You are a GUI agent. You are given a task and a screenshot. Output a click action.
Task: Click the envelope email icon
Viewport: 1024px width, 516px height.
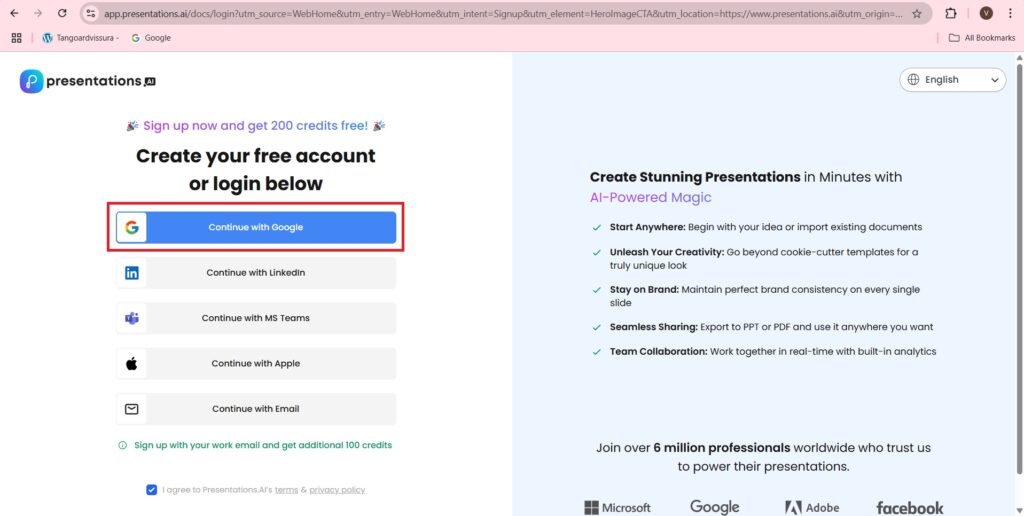tap(132, 409)
